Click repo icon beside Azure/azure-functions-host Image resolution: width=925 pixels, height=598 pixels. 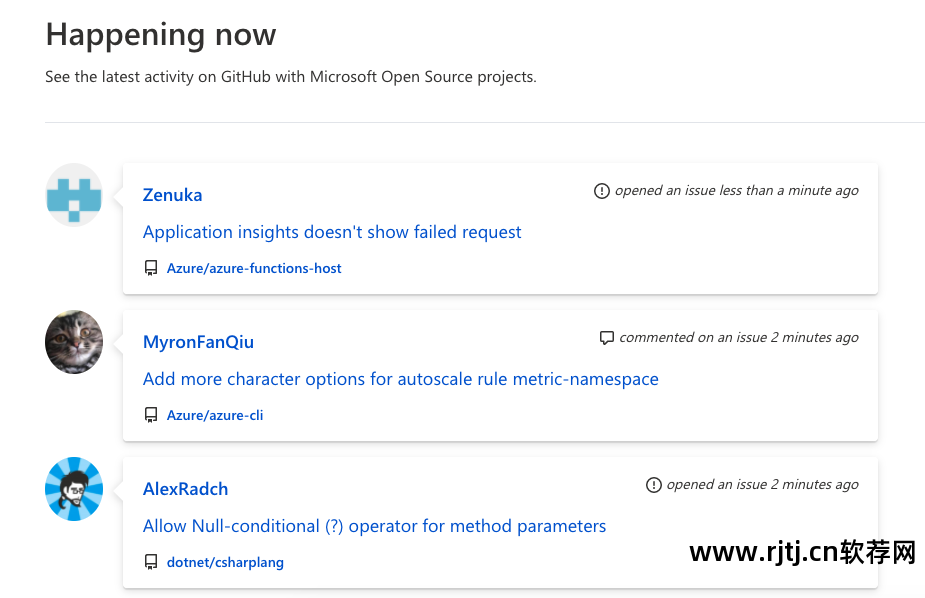tap(151, 268)
